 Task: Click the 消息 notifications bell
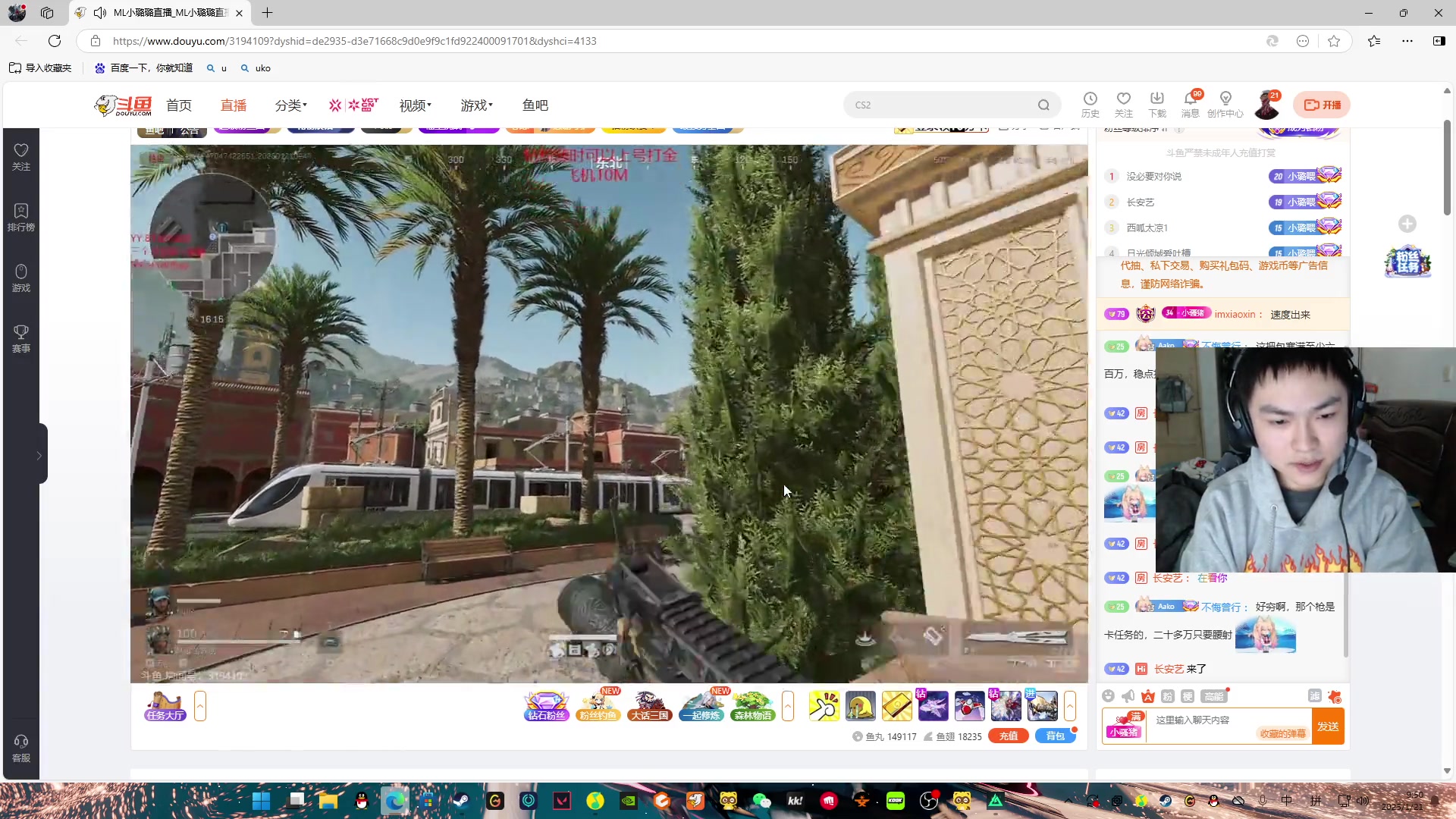(x=1190, y=104)
